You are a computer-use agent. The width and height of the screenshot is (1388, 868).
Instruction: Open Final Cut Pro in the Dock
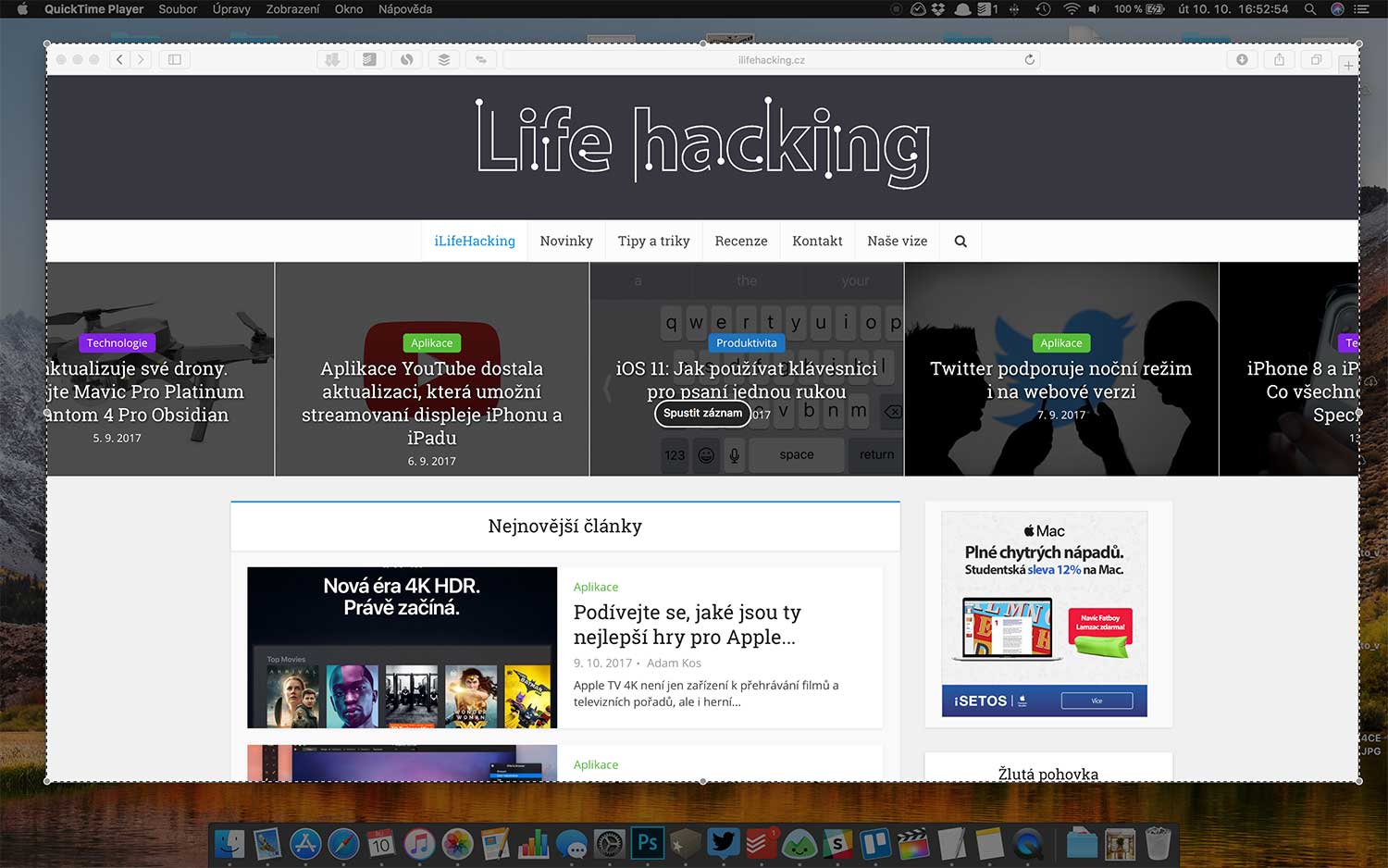coord(913,843)
